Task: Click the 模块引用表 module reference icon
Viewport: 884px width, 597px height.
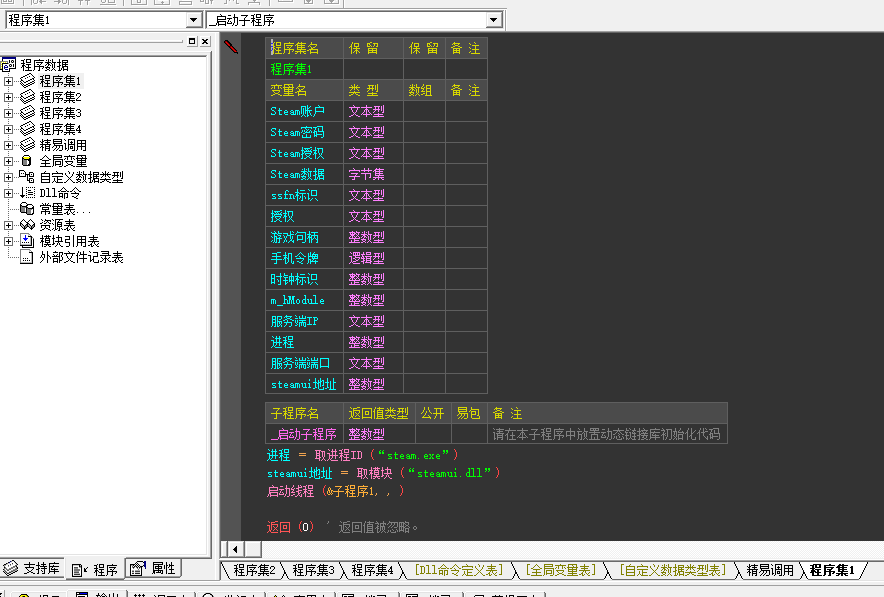Action: point(27,241)
